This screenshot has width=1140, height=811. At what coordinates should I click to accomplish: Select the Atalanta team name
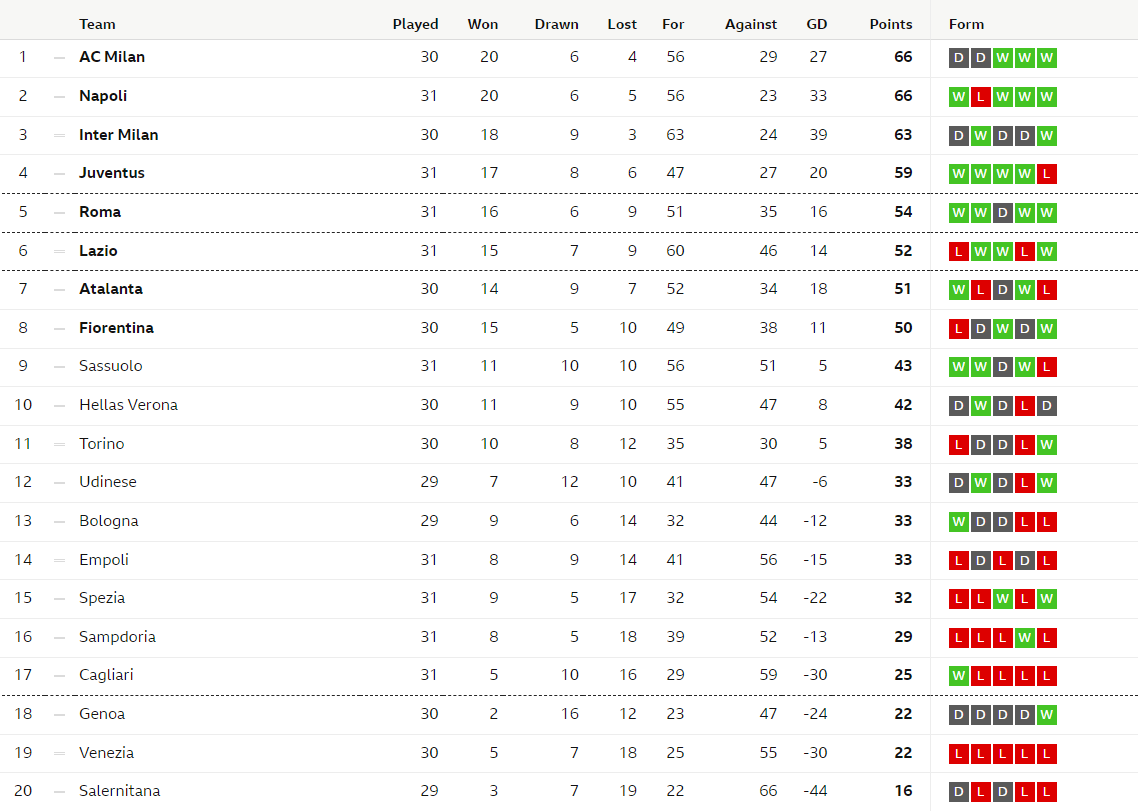(111, 289)
